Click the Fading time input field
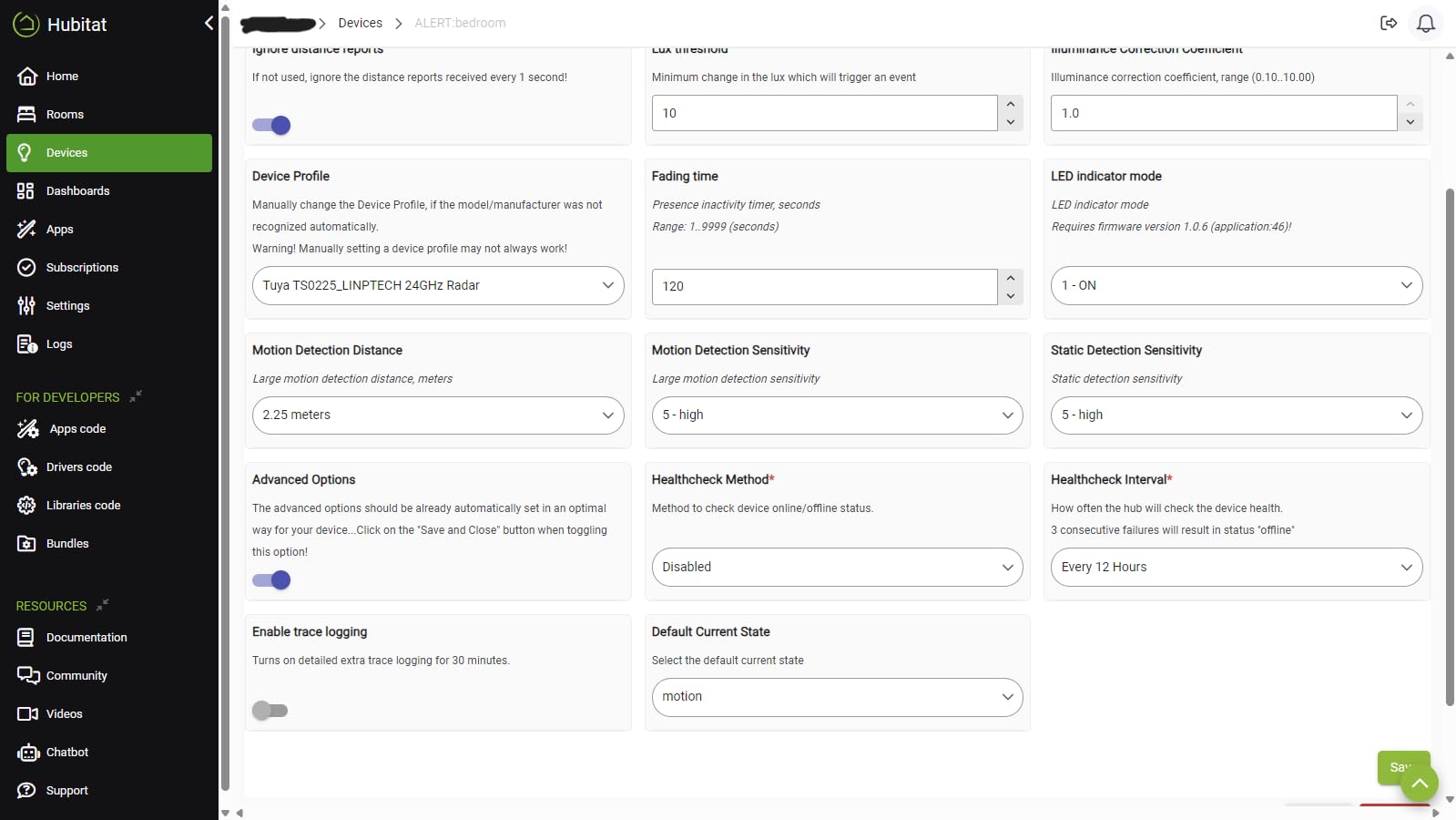The width and height of the screenshot is (1456, 820). coord(824,287)
